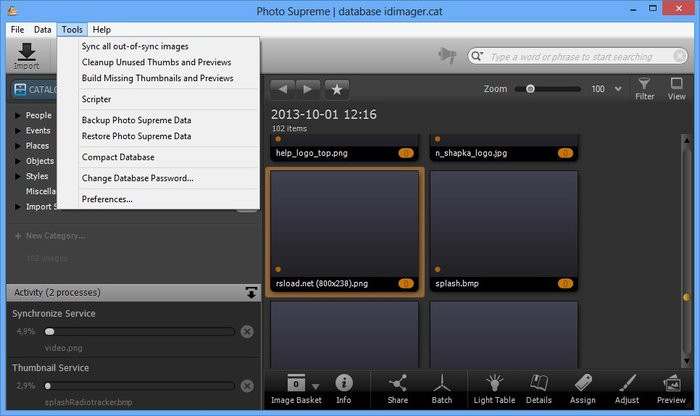The height and width of the screenshot is (416, 700).
Task: Cancel the Synchronize Service process
Action: [x=247, y=332]
